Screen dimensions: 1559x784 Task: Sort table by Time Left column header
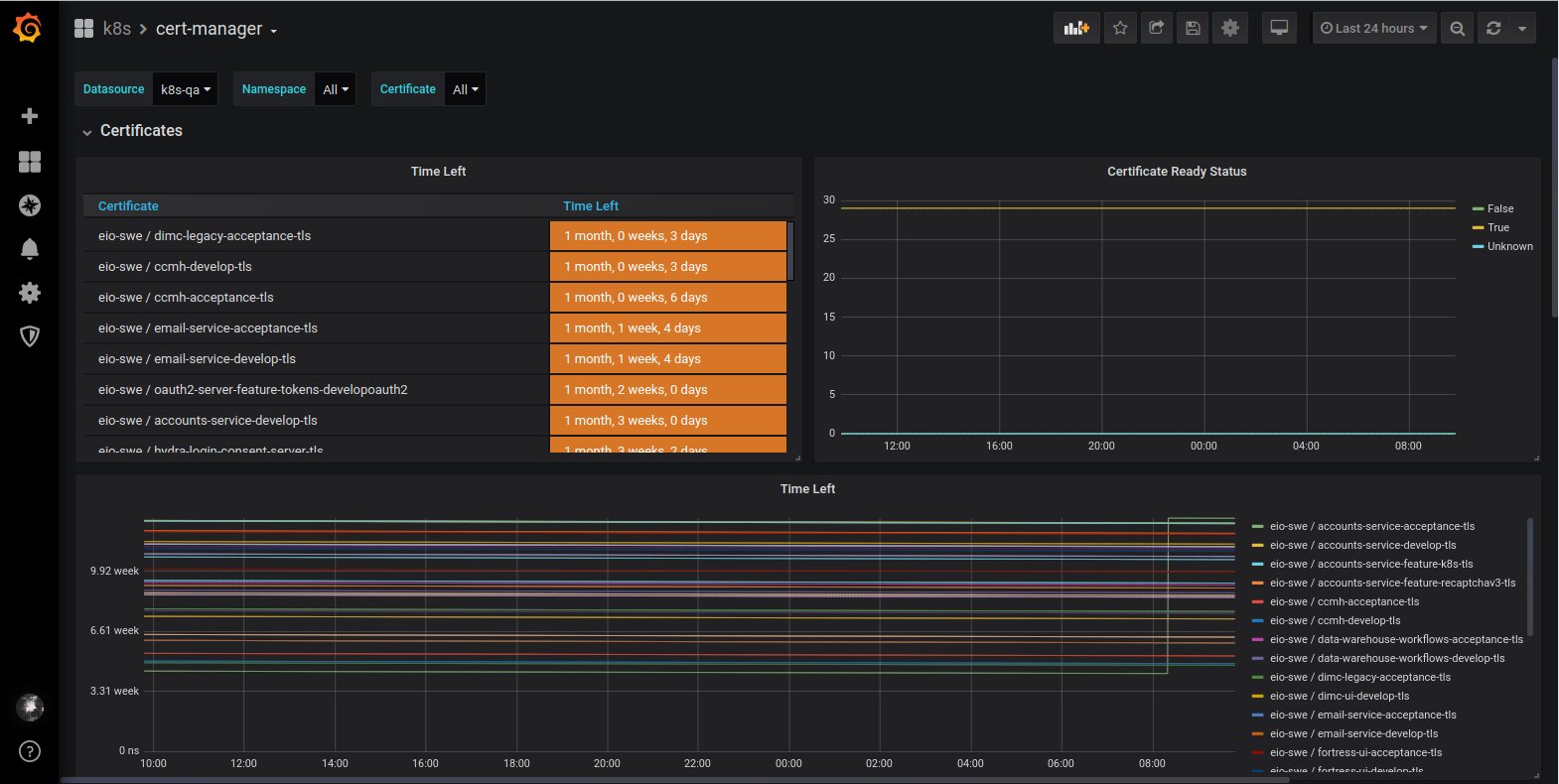click(x=591, y=206)
